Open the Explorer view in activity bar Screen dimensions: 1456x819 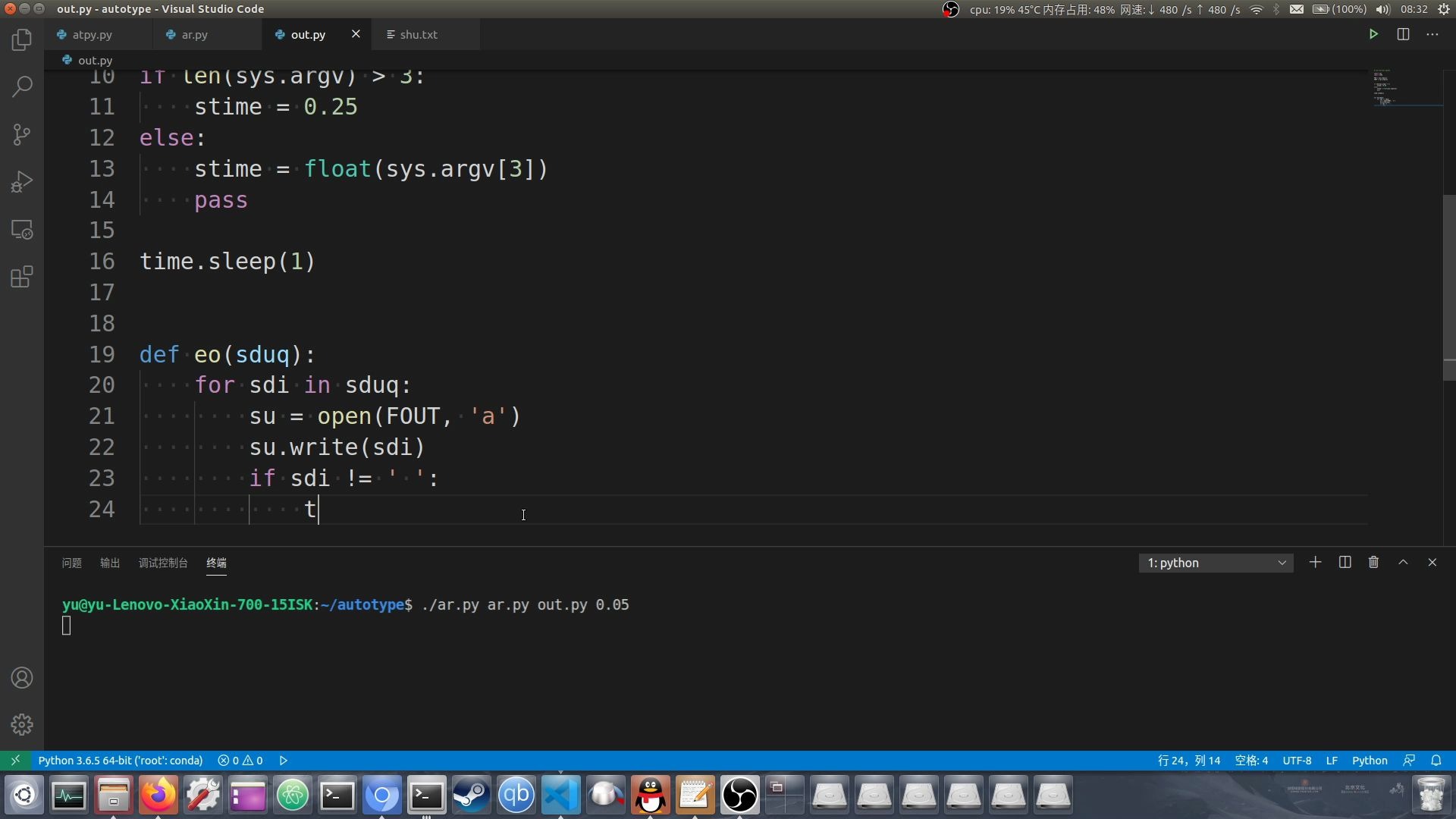coord(22,39)
